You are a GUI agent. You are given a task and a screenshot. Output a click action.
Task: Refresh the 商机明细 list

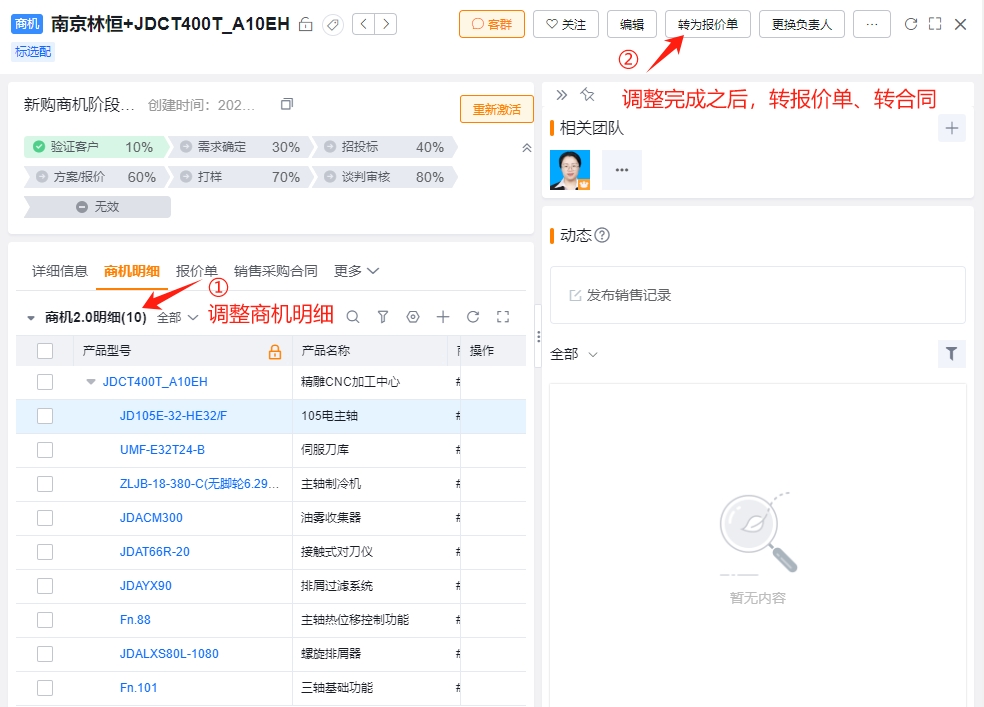point(473,317)
